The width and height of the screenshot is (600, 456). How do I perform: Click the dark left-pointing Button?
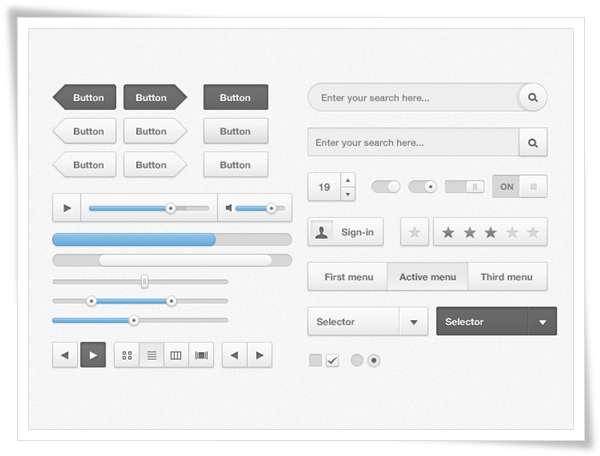[x=85, y=98]
